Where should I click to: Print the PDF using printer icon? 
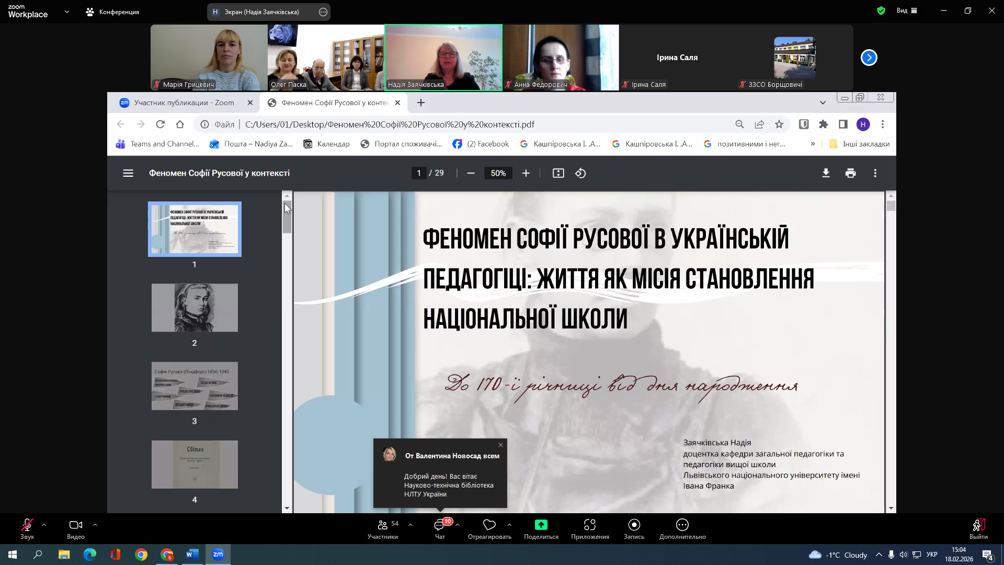click(x=850, y=173)
